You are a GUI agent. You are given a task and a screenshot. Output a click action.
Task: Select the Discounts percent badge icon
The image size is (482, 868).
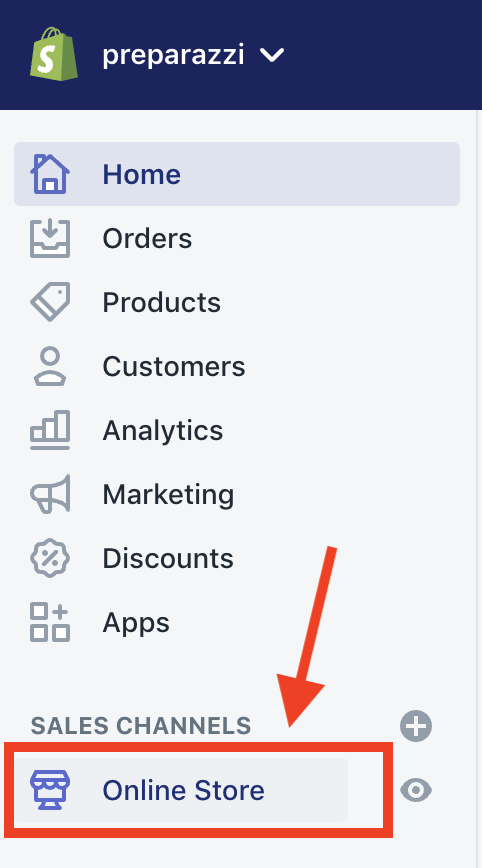(50, 558)
